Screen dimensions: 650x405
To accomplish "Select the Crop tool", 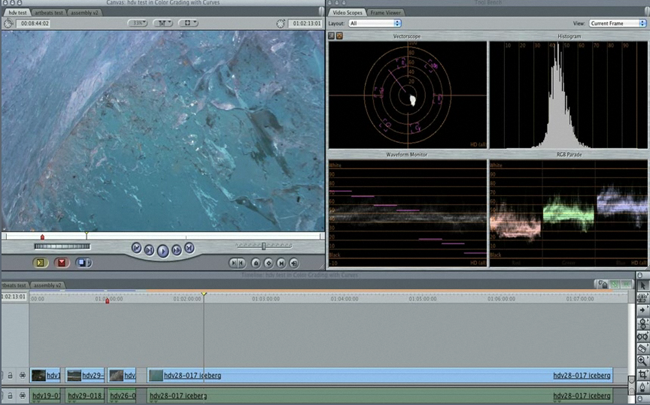I will pos(643,374).
